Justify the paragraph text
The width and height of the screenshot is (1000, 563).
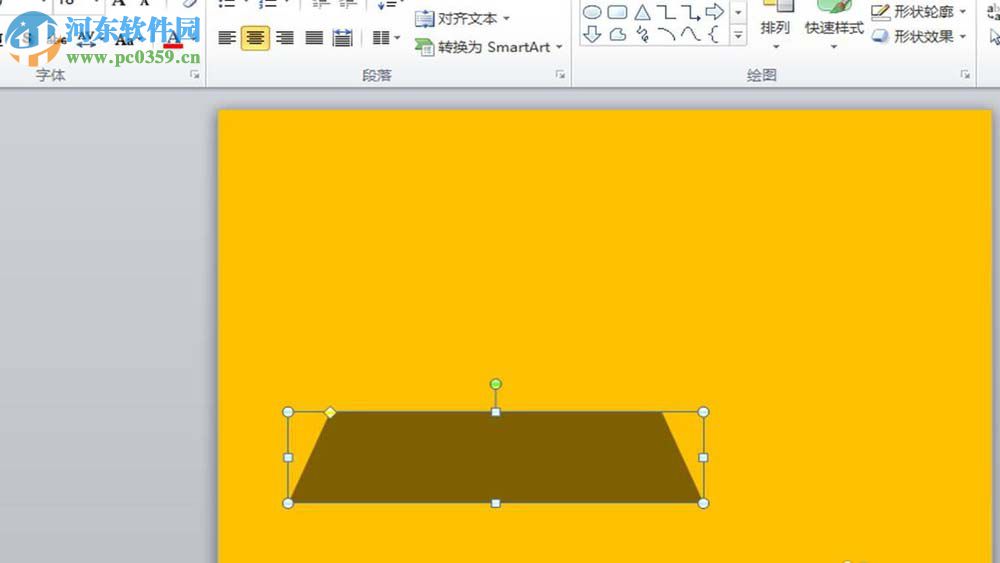click(314, 38)
